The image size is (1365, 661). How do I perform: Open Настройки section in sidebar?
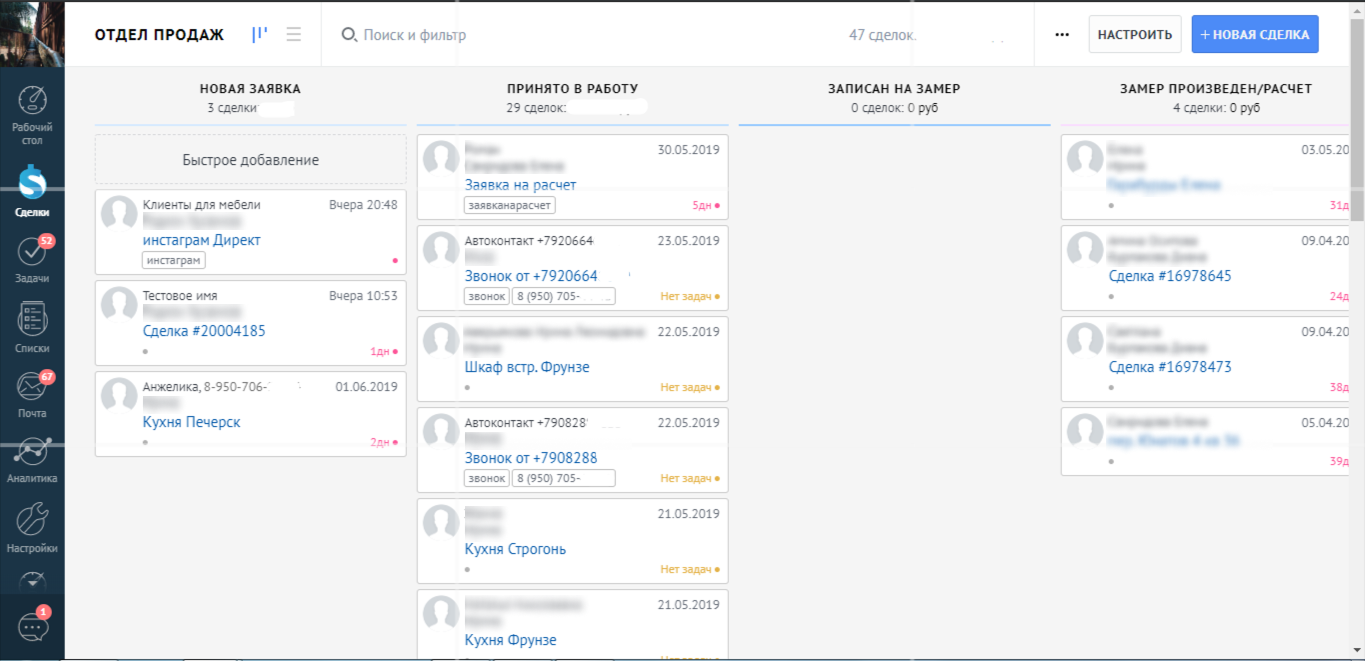point(32,527)
